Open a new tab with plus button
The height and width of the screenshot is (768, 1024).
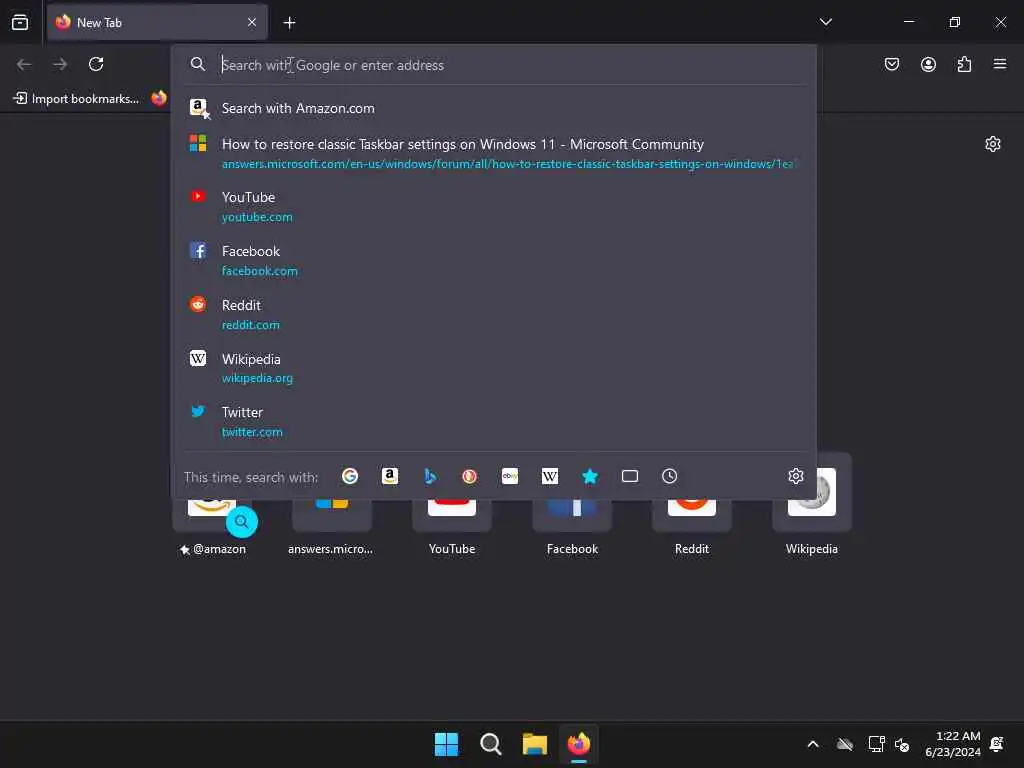pyautogui.click(x=289, y=23)
